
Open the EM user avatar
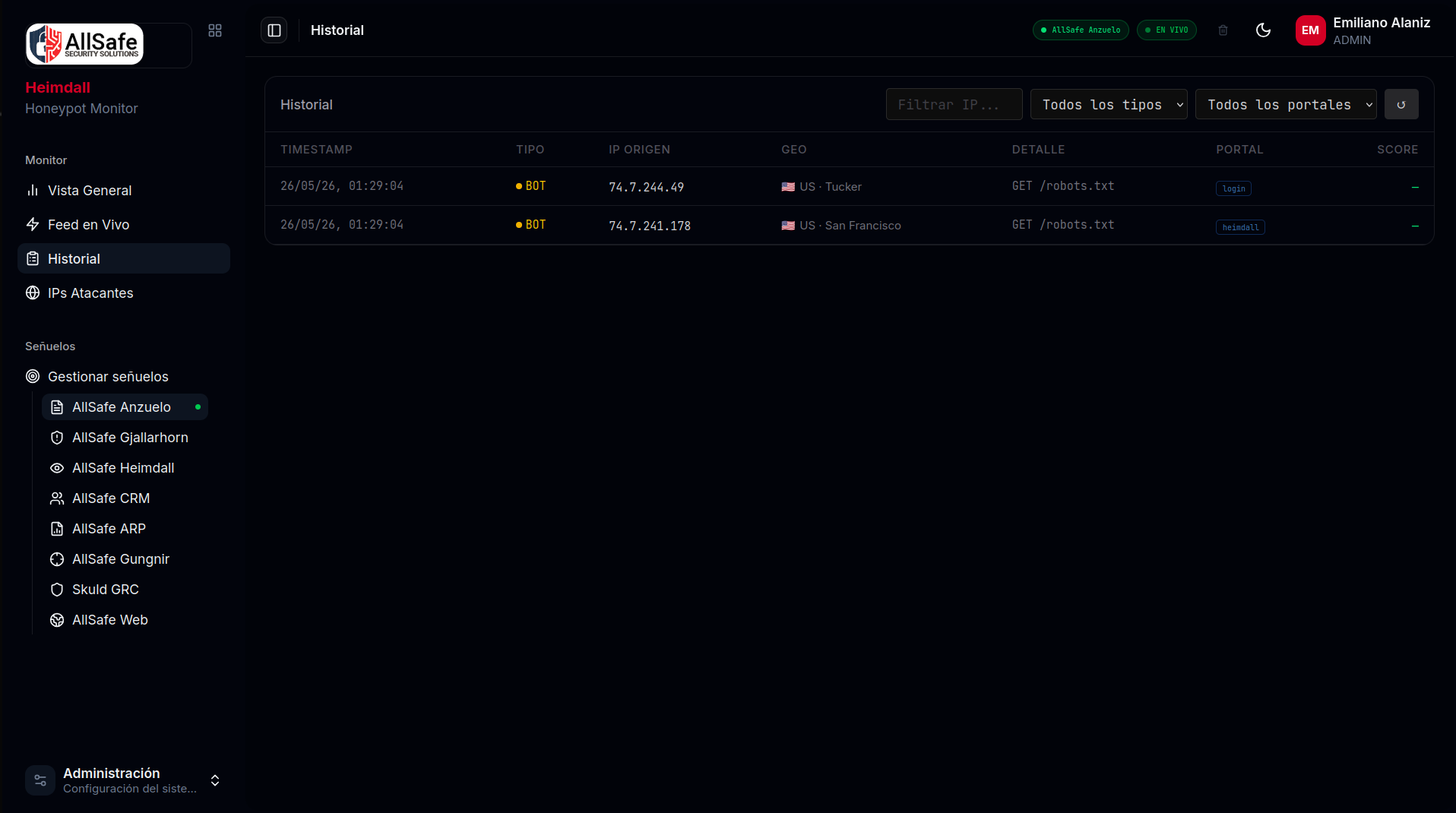pos(1310,30)
